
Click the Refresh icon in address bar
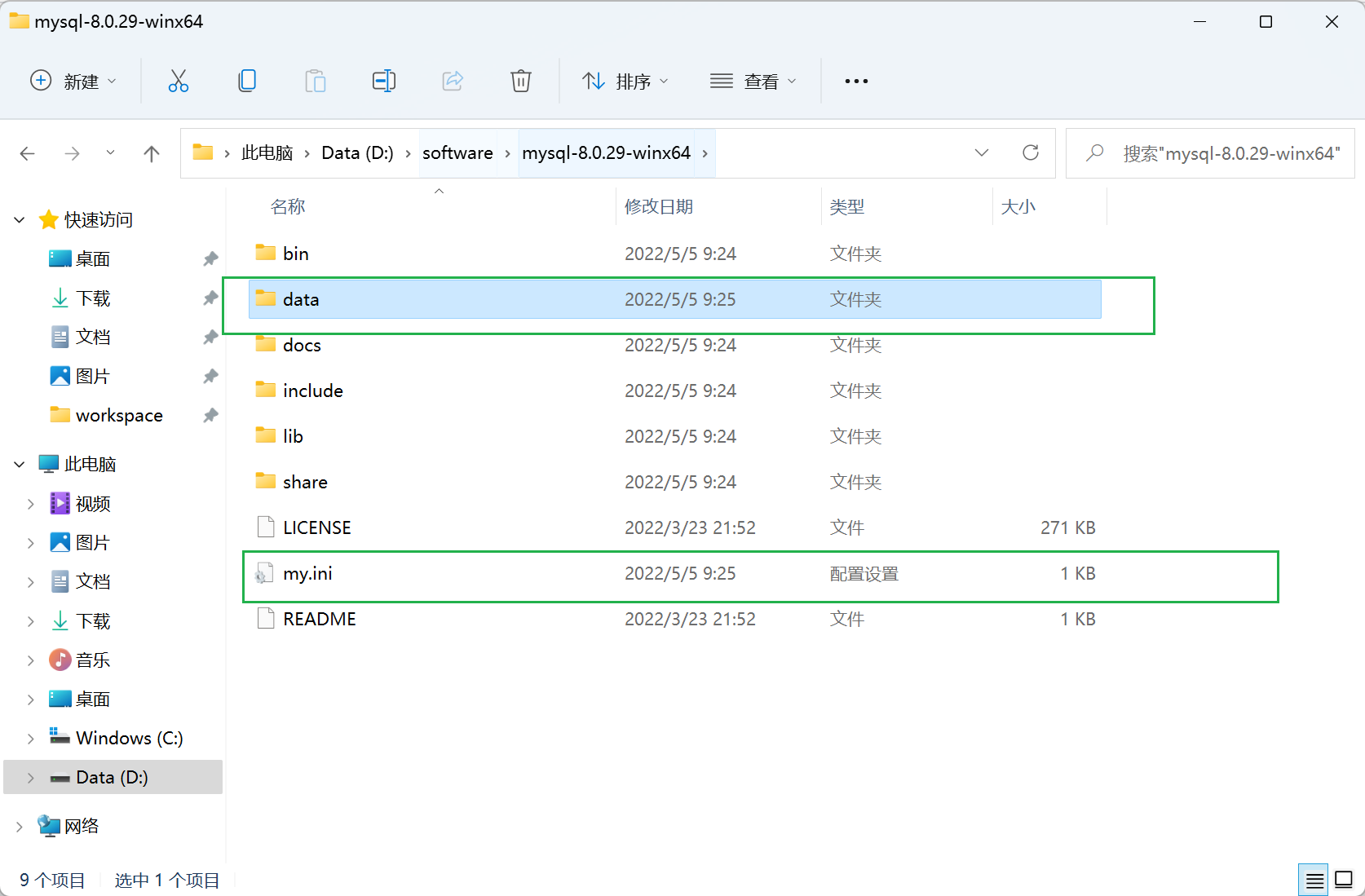tap(1031, 153)
